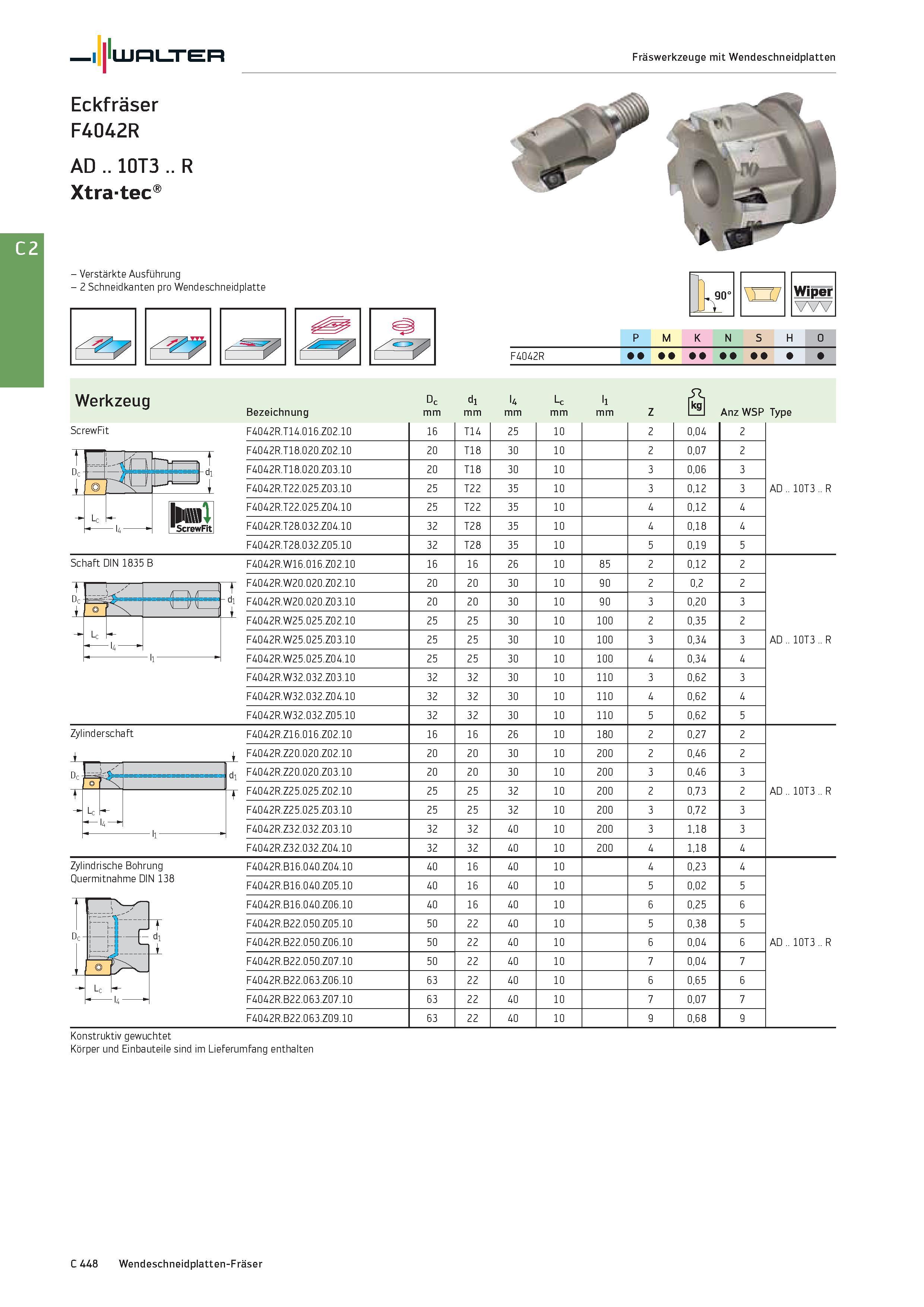The image size is (924, 1307).
Task: Select designation F4042R.T22.025.Z04.10
Action: [x=299, y=507]
